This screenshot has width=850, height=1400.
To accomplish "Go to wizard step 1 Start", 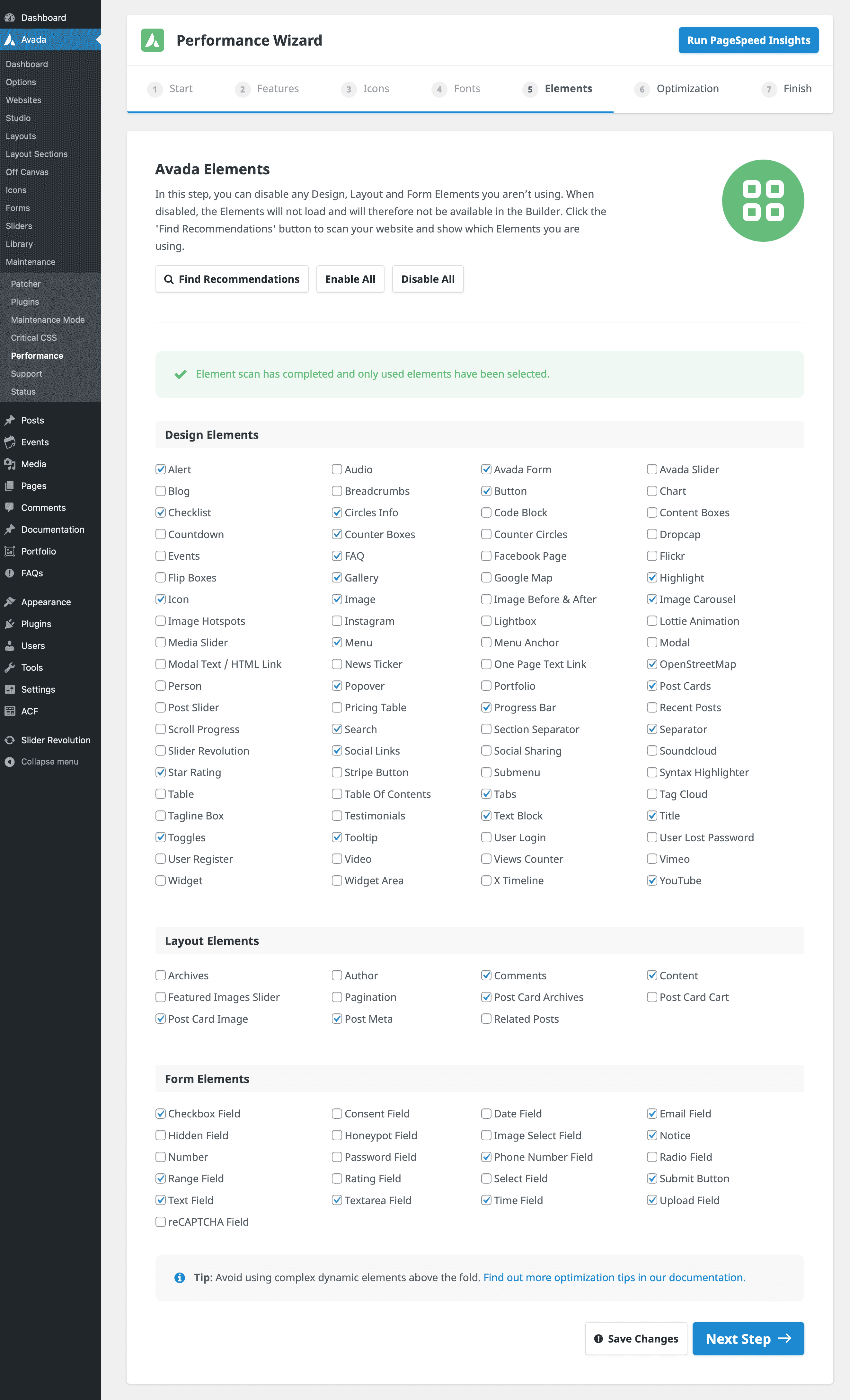I will (x=170, y=89).
